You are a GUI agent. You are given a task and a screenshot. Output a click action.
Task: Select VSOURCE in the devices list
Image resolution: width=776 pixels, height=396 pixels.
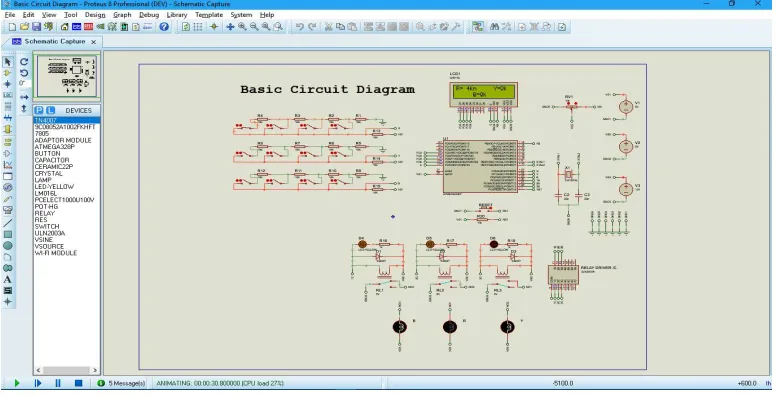[49, 247]
